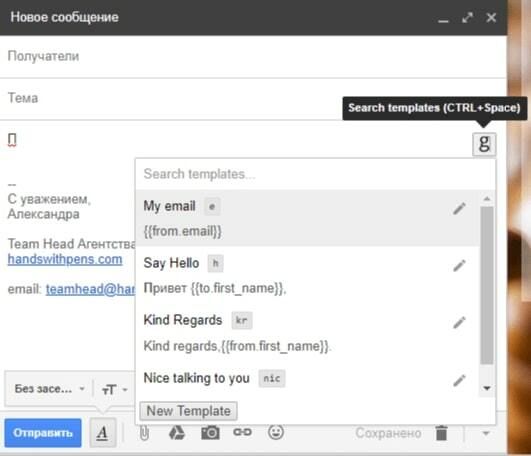Open Gorgias templates with the g icon

pyautogui.click(x=484, y=144)
